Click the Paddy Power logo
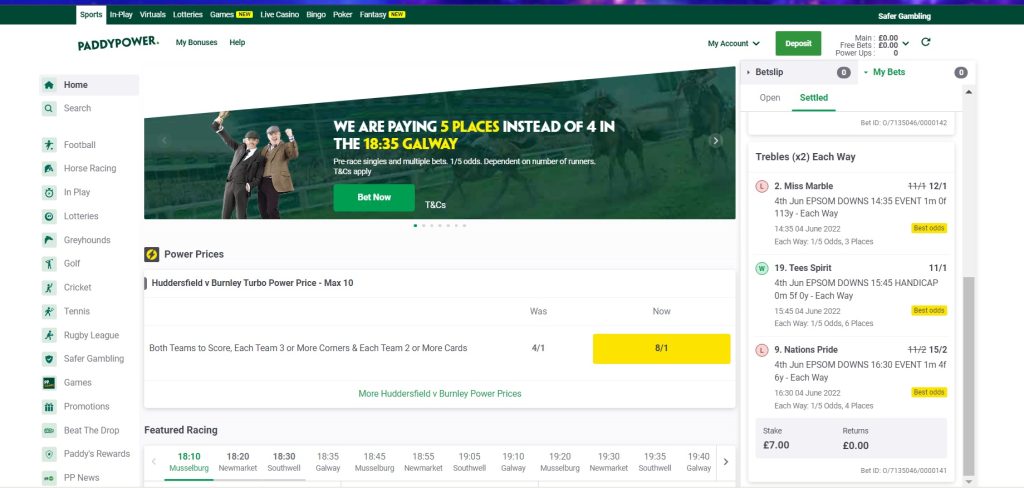1024x488 pixels. [118, 43]
